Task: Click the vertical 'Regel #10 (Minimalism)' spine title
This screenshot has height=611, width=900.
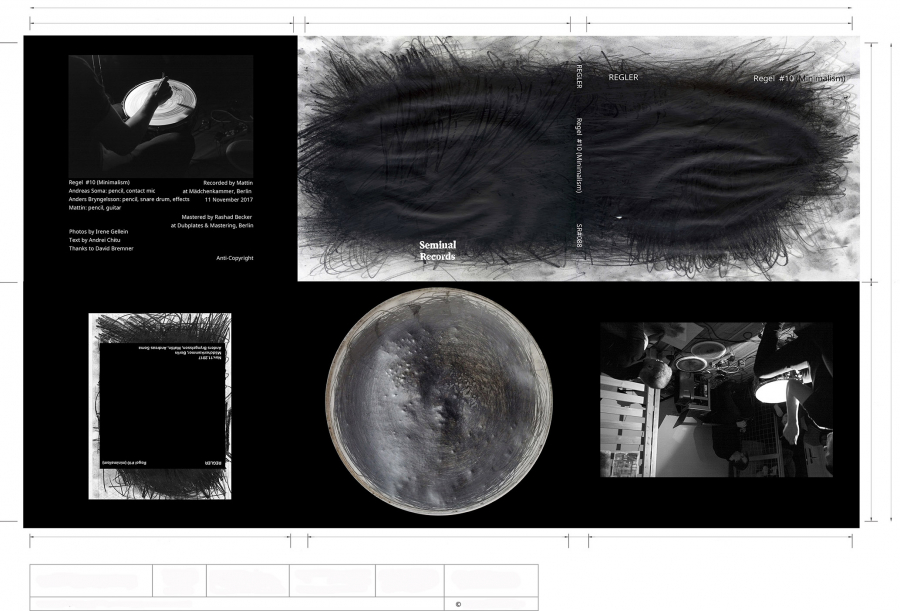Action: click(579, 156)
